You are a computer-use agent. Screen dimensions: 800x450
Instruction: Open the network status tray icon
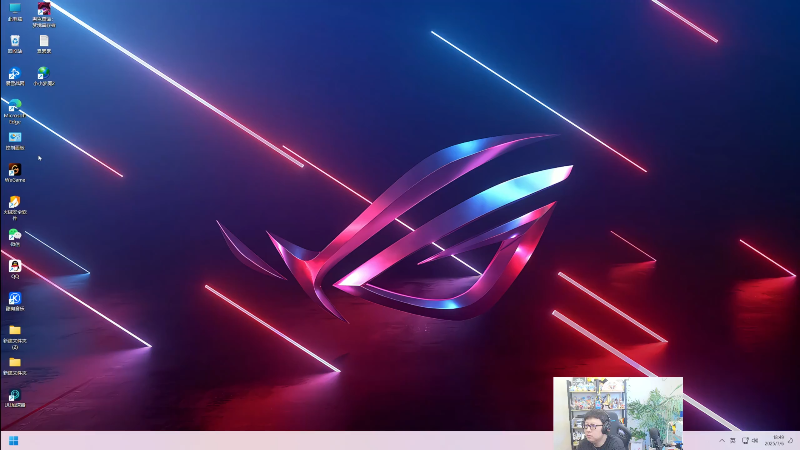click(745, 441)
